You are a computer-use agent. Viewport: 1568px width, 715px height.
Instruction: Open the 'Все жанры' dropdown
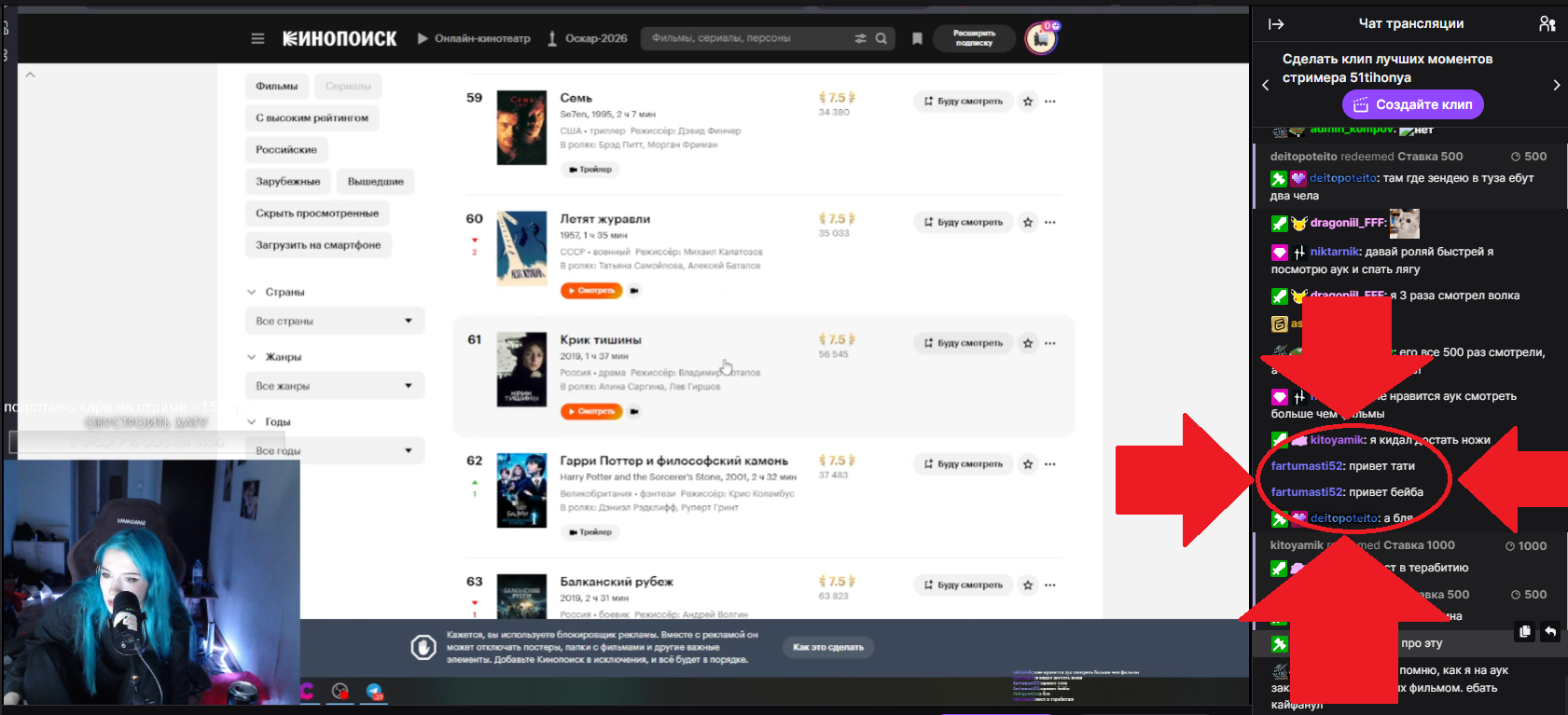pos(334,386)
